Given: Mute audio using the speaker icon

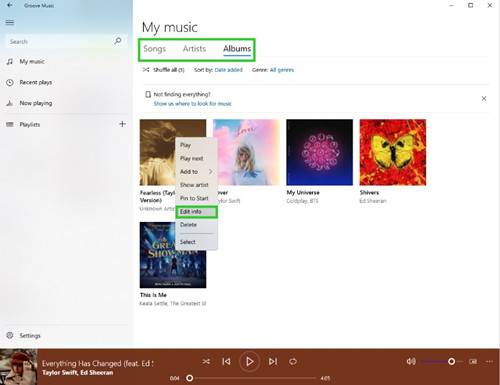Looking at the screenshot, I should click(x=411, y=361).
